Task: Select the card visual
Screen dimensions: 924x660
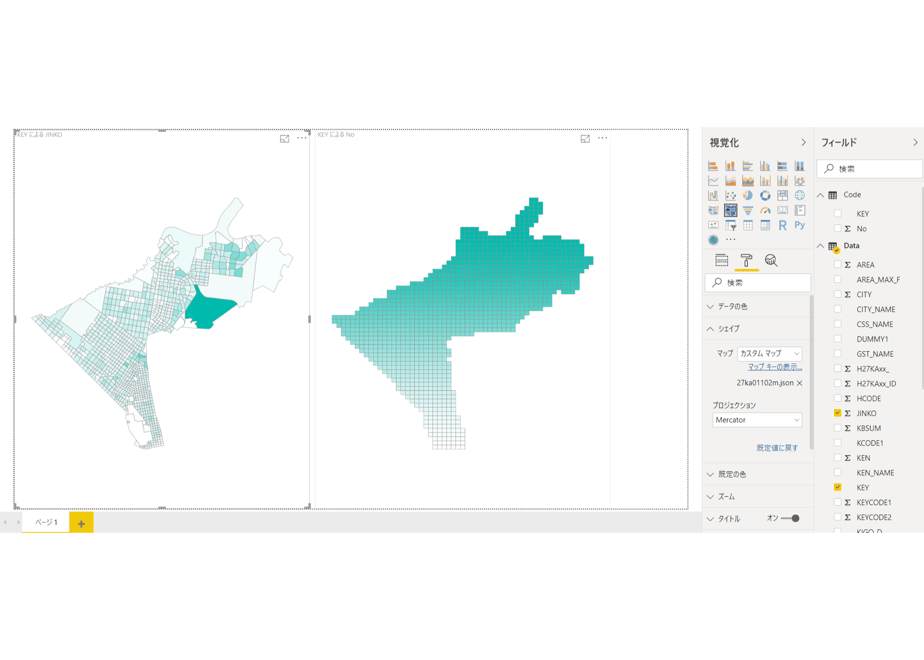Action: (783, 210)
